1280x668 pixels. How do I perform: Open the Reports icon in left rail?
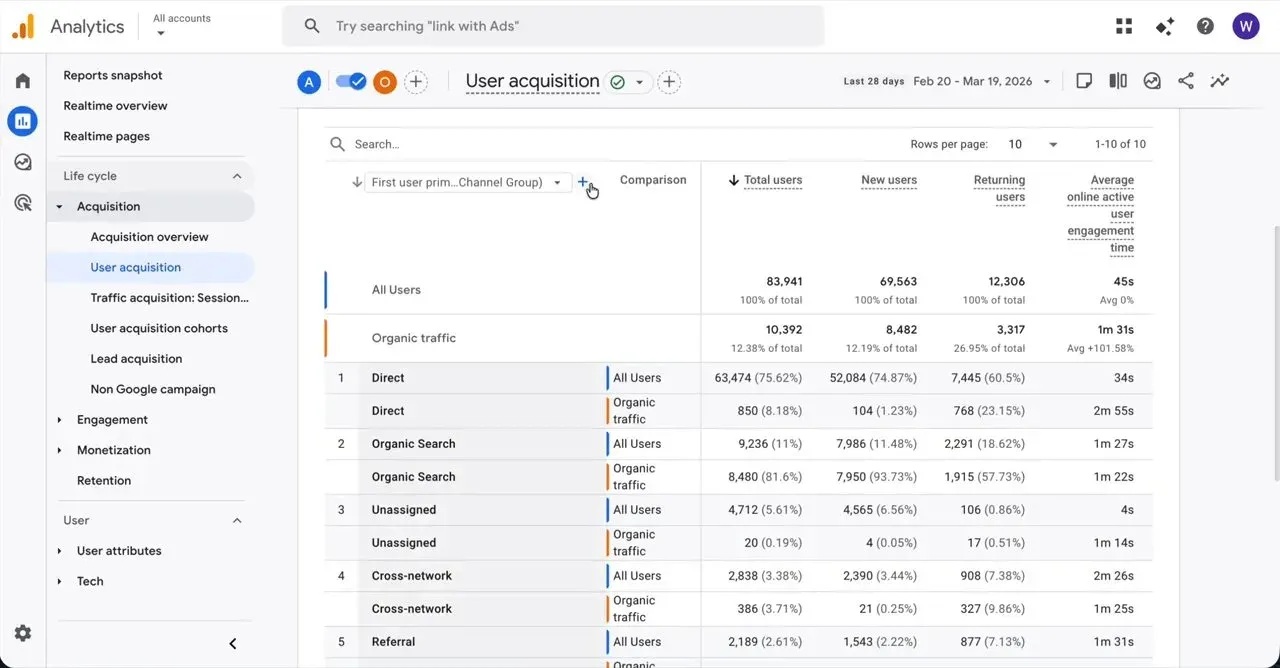coord(23,121)
